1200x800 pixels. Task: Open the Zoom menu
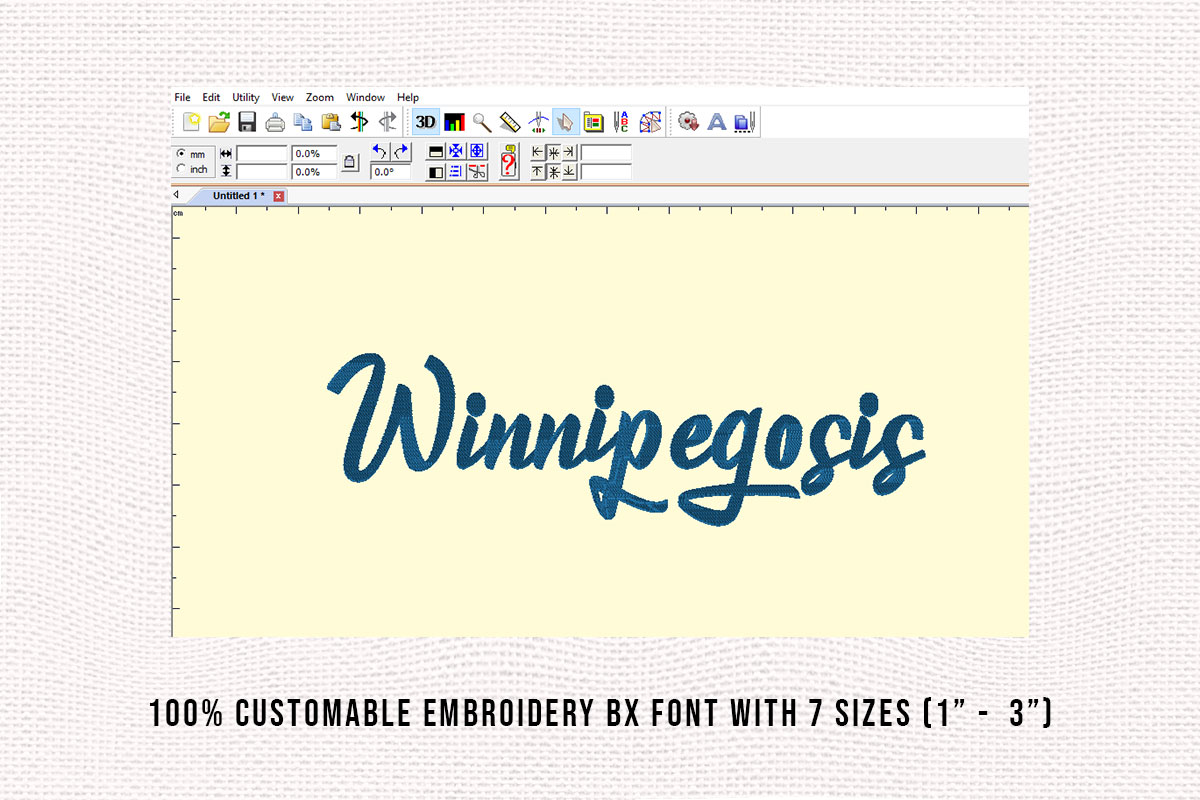pos(320,97)
